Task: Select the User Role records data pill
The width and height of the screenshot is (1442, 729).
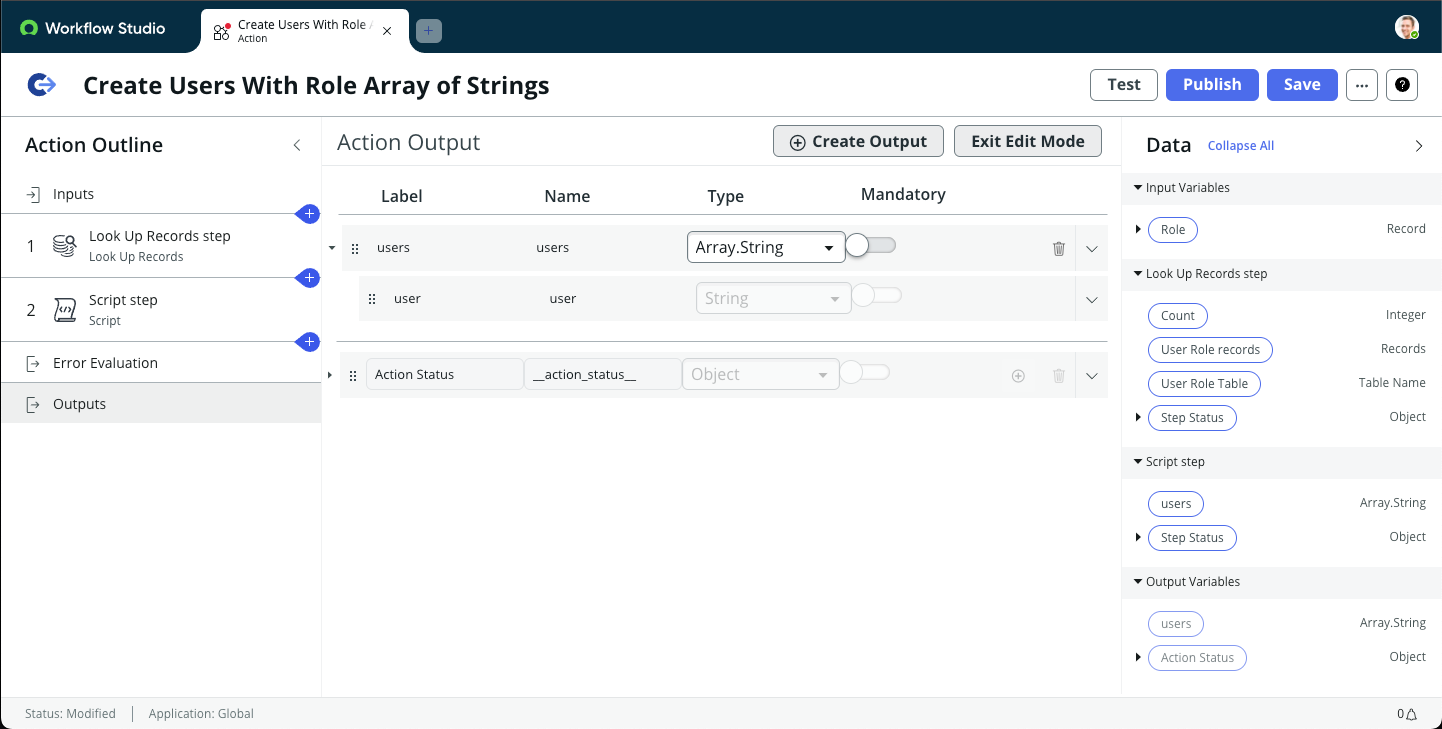Action: tap(1210, 350)
